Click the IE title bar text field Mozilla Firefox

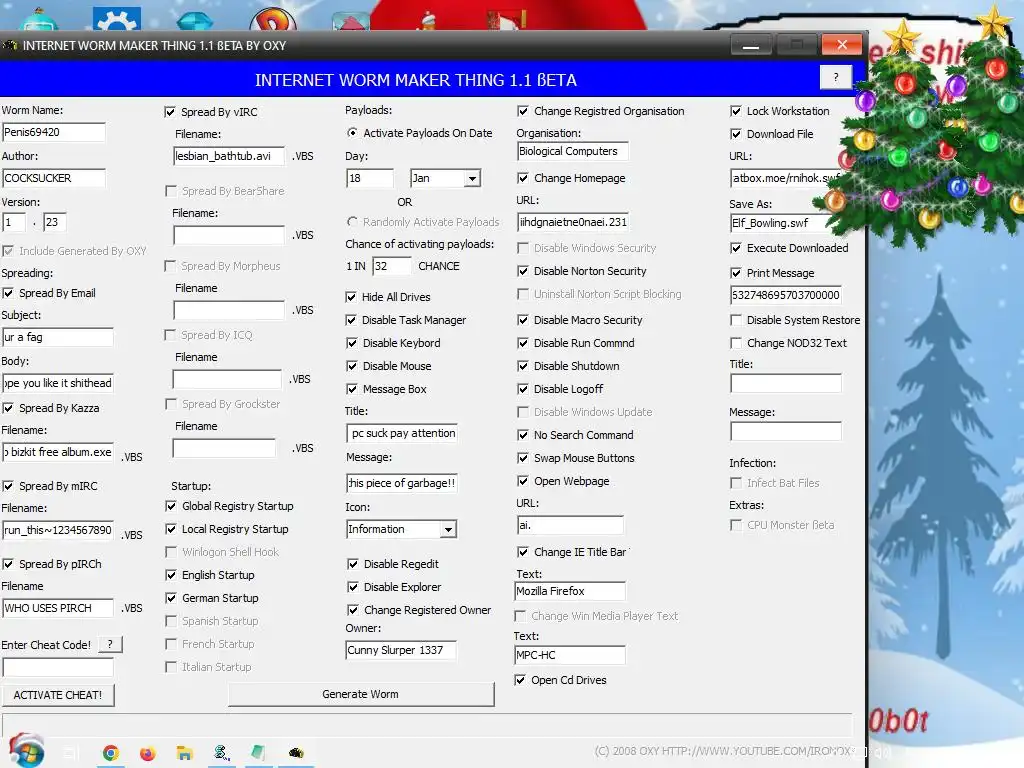click(570, 591)
